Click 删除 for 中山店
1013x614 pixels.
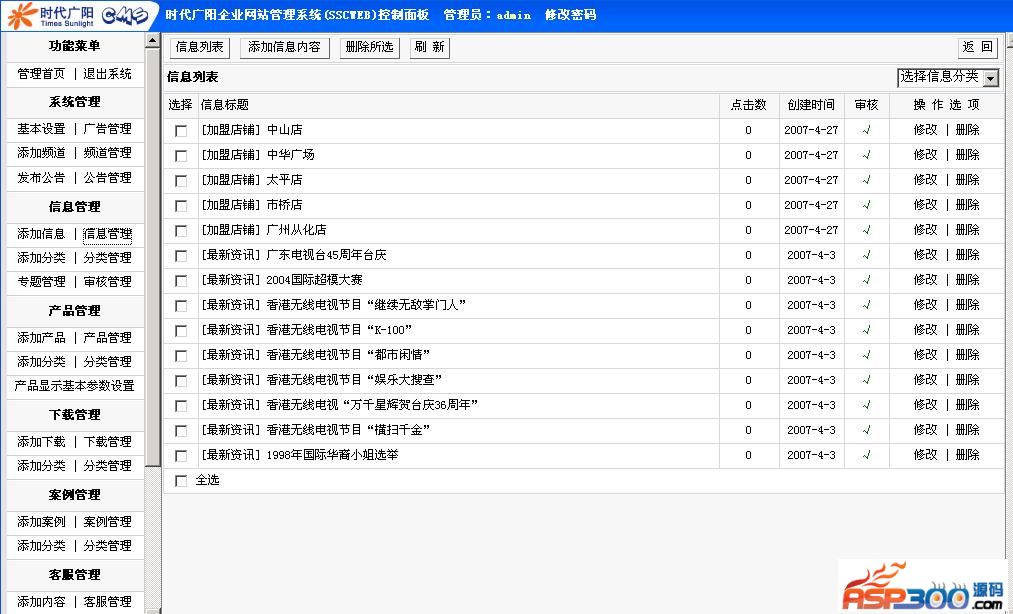pyautogui.click(x=967, y=129)
